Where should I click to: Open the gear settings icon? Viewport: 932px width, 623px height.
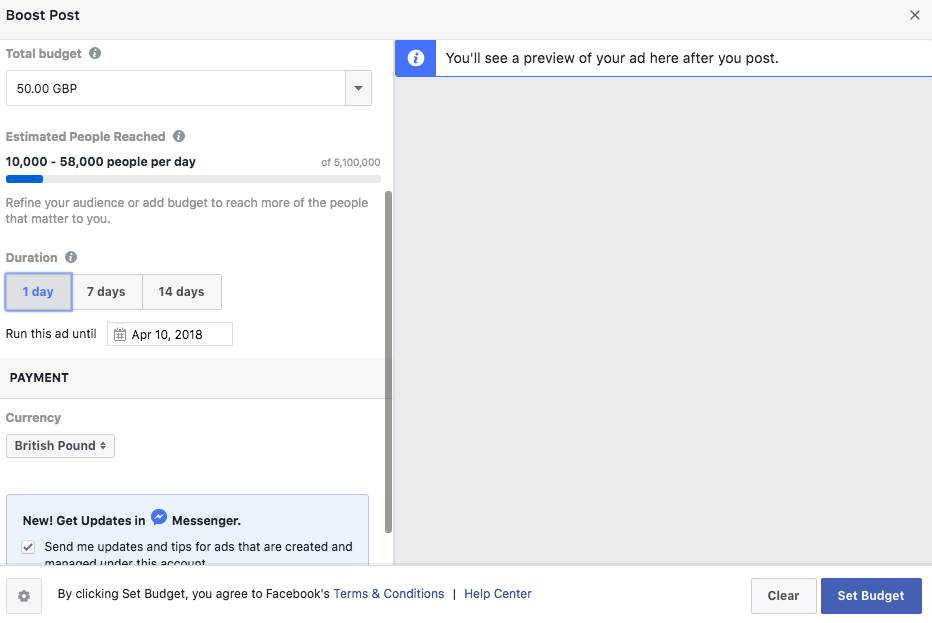pos(24,596)
